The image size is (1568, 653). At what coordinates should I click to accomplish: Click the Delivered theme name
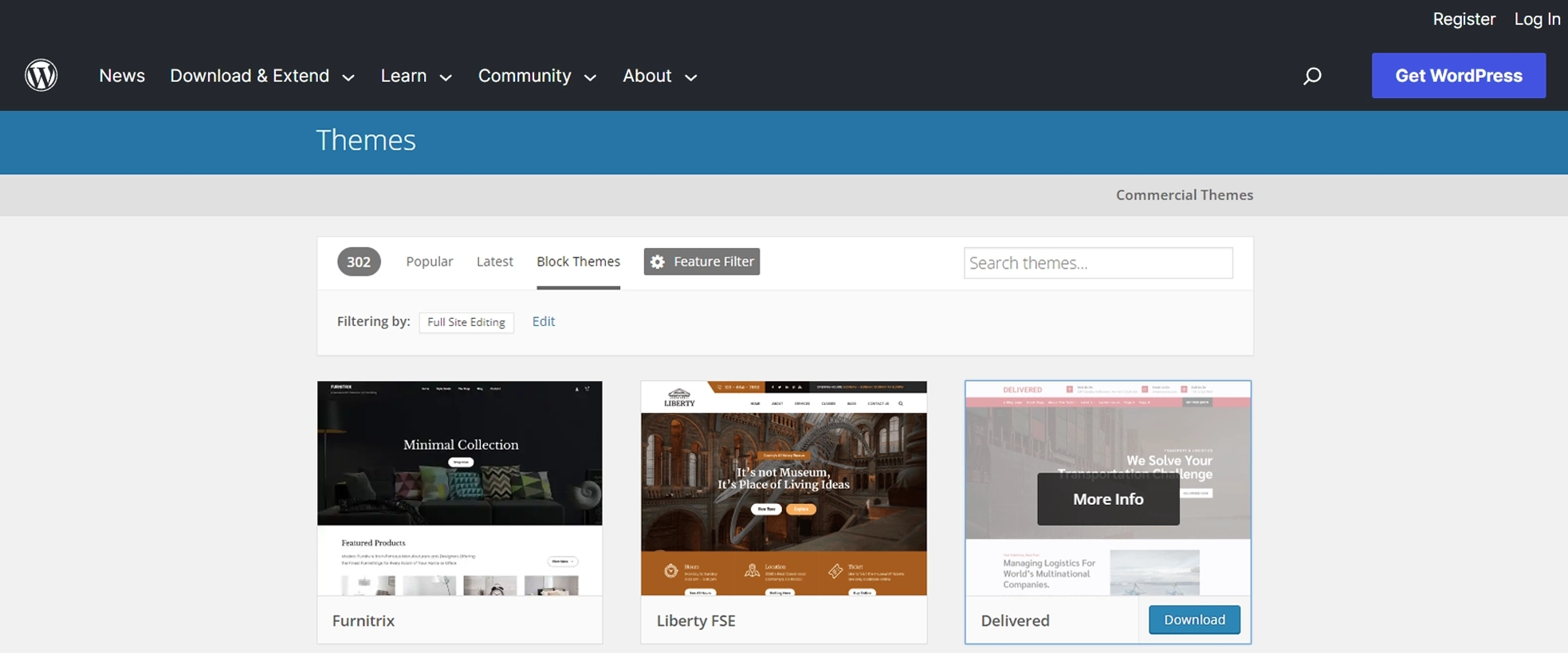[x=1015, y=620]
